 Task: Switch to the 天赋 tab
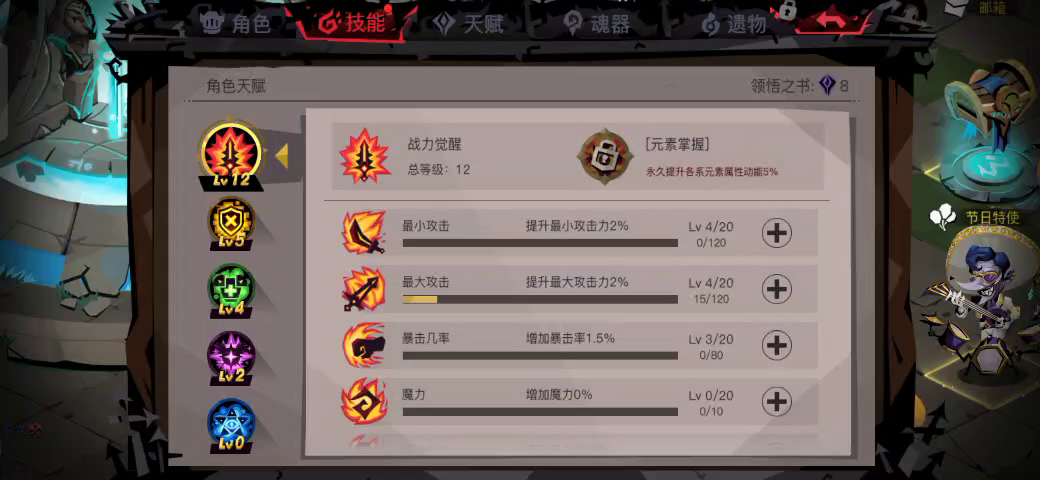pyautogui.click(x=469, y=24)
